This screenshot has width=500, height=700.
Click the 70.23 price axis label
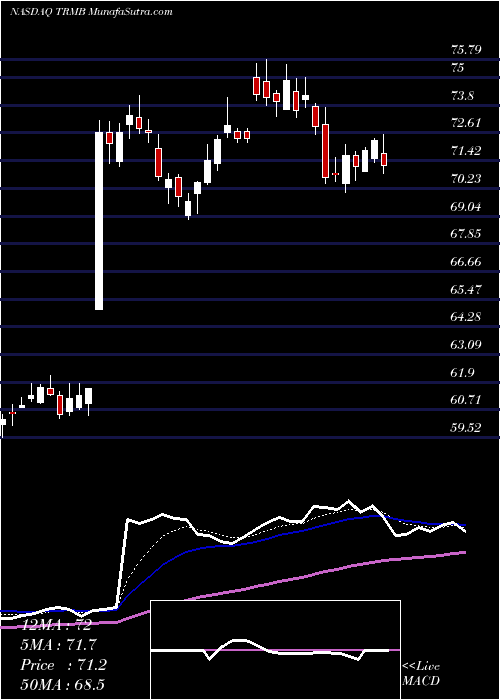(466, 179)
